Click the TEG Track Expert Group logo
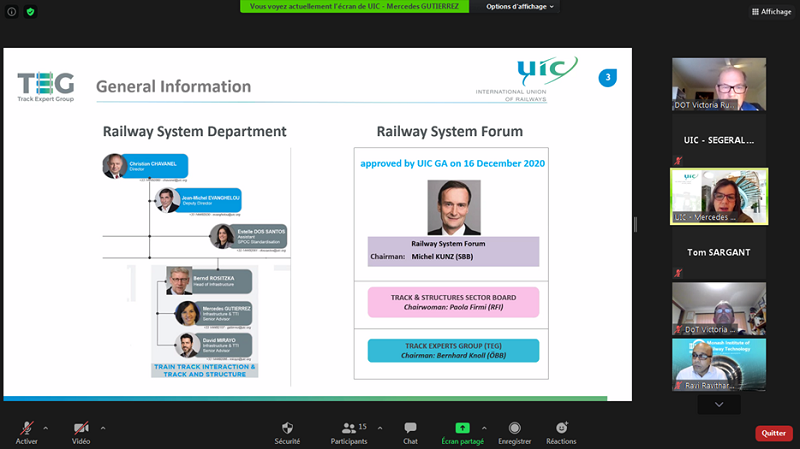 [x=46, y=87]
